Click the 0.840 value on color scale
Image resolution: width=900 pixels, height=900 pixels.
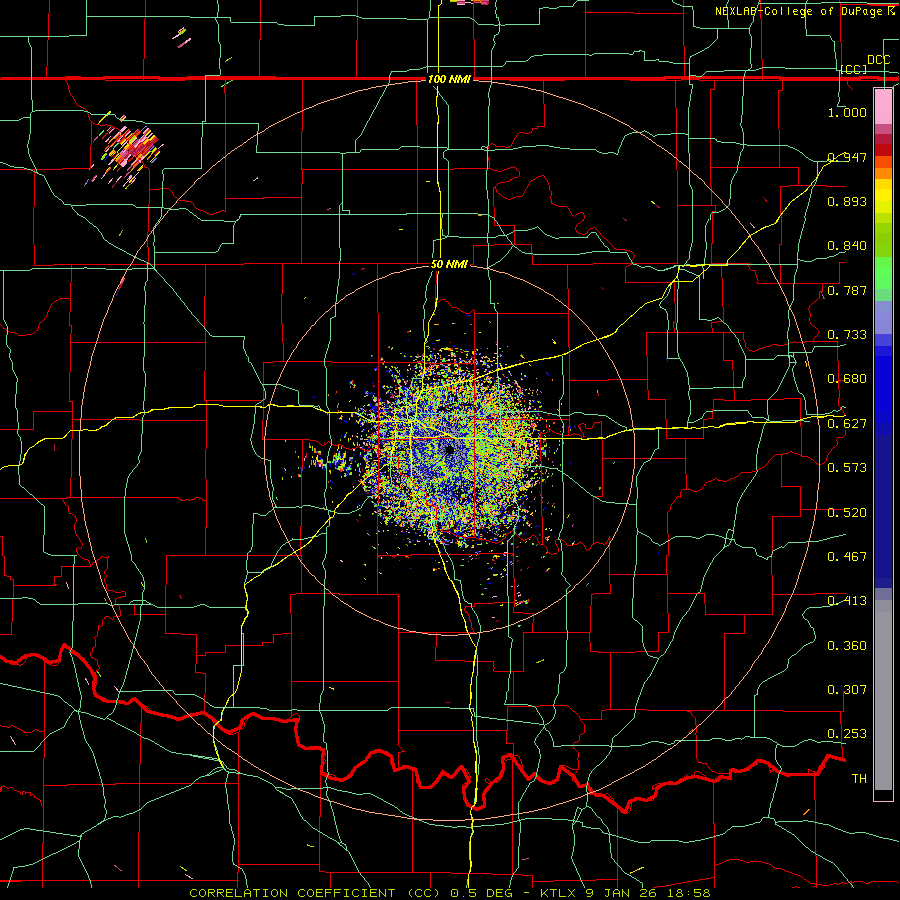click(x=847, y=246)
